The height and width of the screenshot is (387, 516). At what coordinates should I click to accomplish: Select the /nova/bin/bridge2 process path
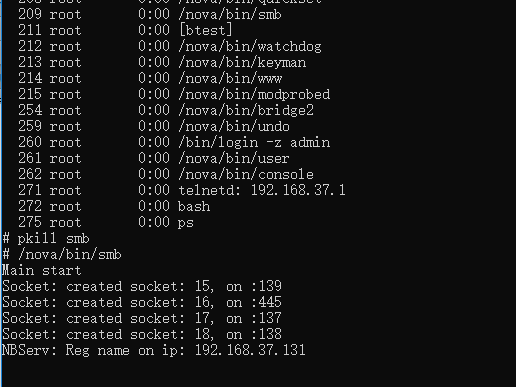pos(246,111)
